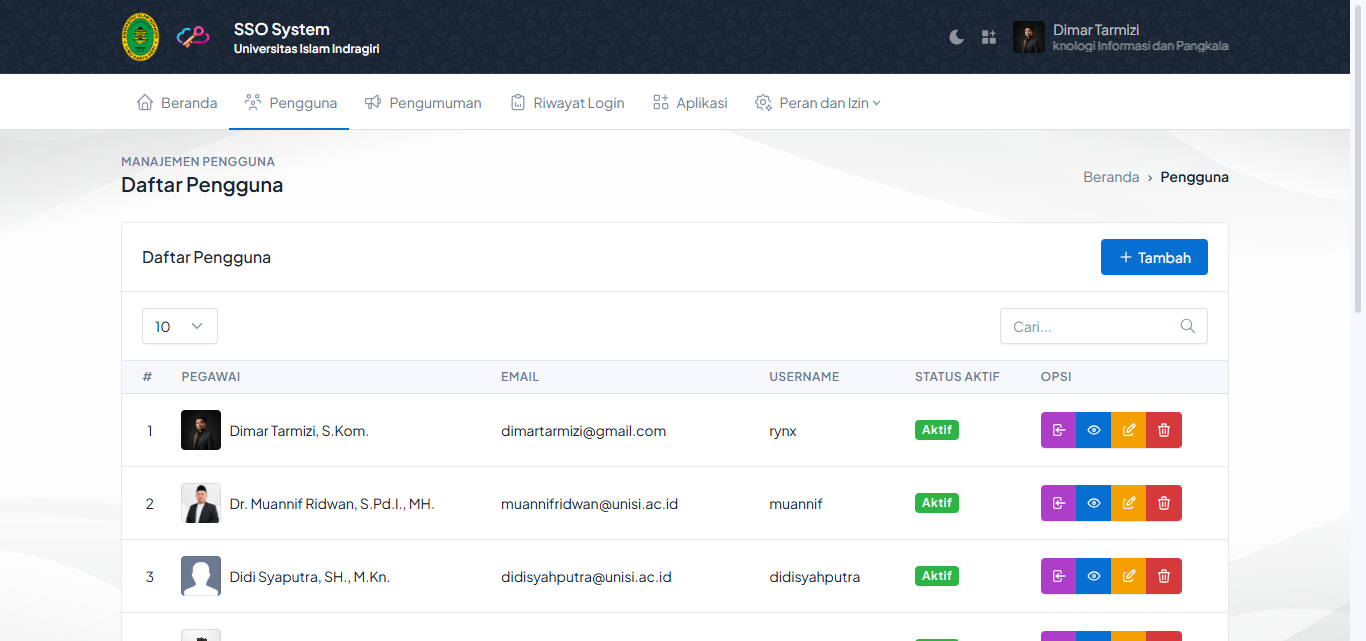
Task: Open the Dimar Tarmizi profile menu in header
Action: point(1120,37)
